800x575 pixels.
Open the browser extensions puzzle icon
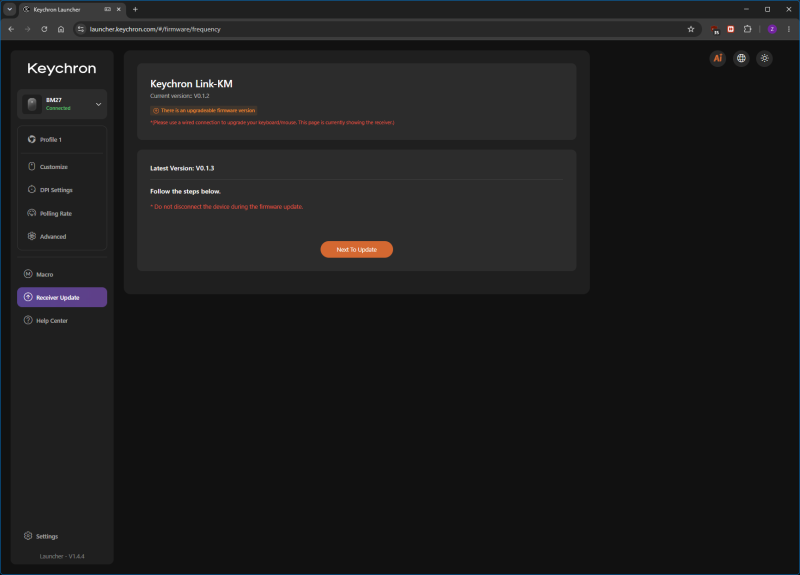point(747,29)
